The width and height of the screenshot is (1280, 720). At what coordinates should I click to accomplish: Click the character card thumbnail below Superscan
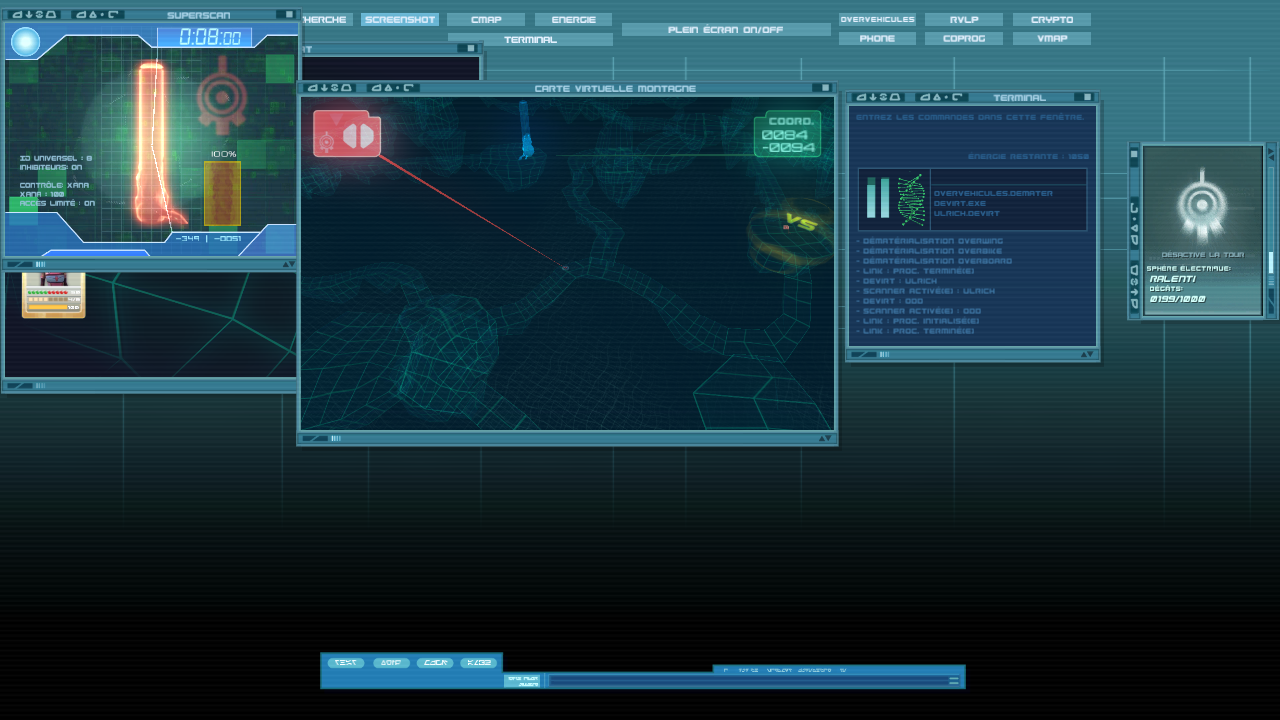(x=54, y=295)
